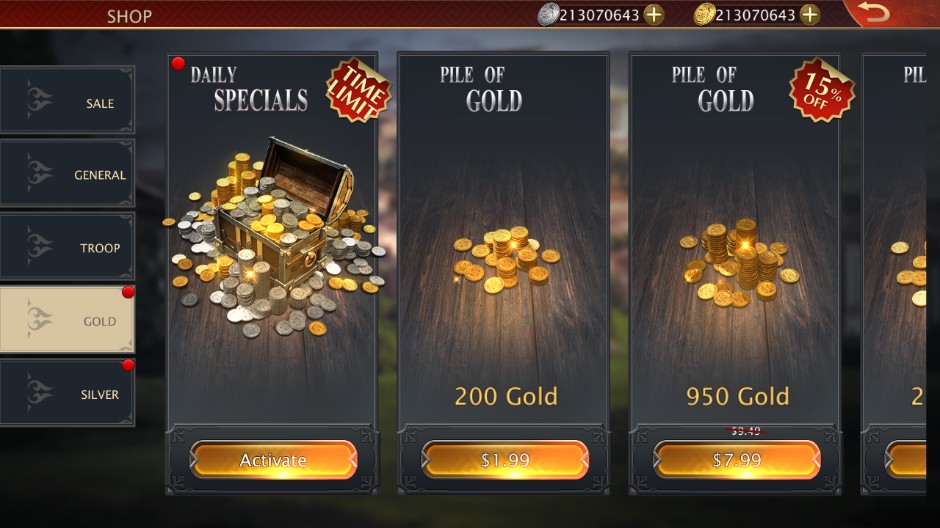The image size is (940, 528).
Task: Tap the plus icon beside gold balance
Action: (810, 14)
